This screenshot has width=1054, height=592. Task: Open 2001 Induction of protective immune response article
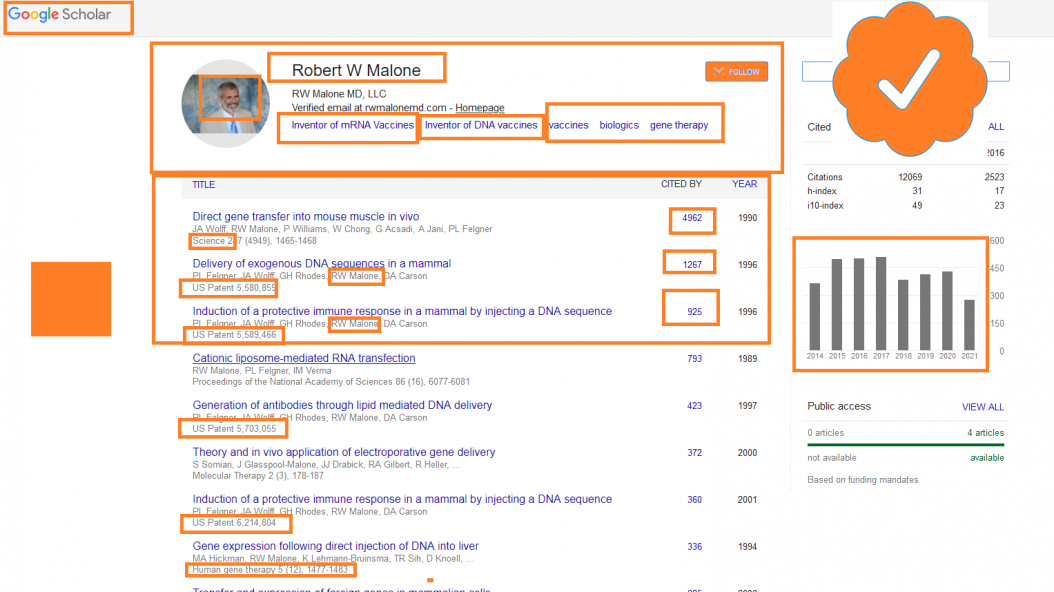[402, 499]
